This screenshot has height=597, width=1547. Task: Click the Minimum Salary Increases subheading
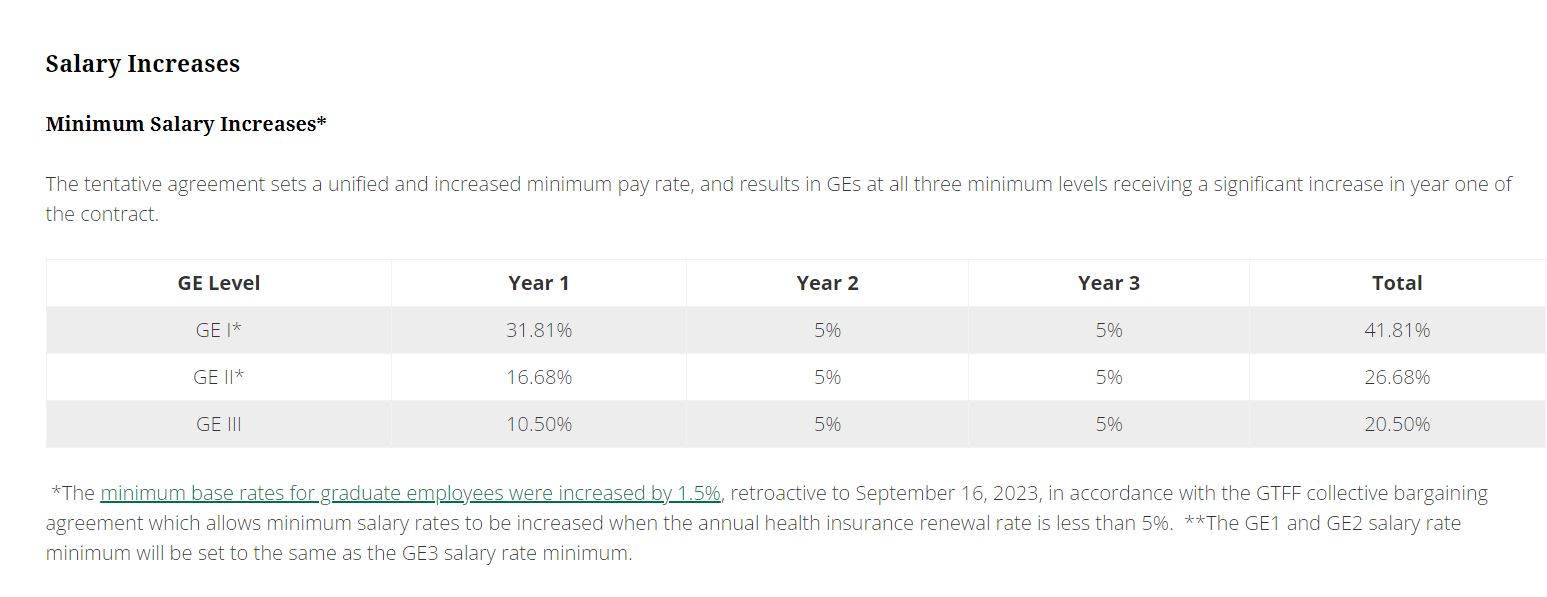(186, 124)
